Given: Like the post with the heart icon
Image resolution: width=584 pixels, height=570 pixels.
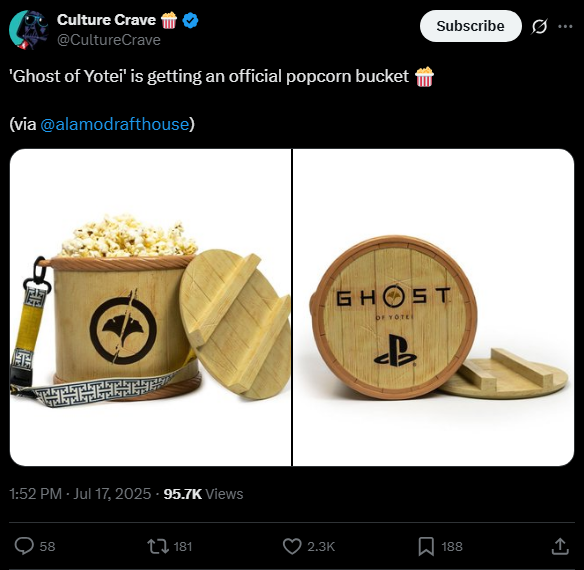Looking at the screenshot, I should [292, 547].
